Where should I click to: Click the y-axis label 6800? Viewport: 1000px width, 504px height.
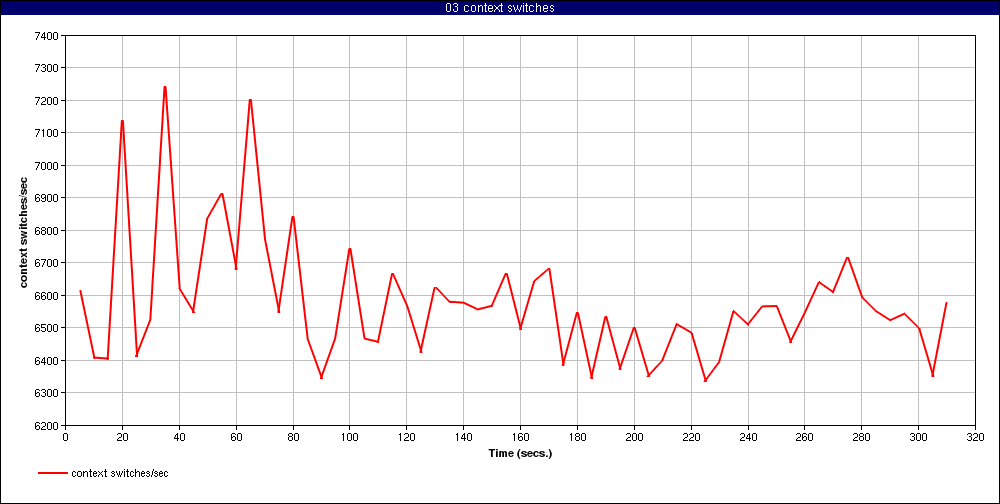[48, 231]
